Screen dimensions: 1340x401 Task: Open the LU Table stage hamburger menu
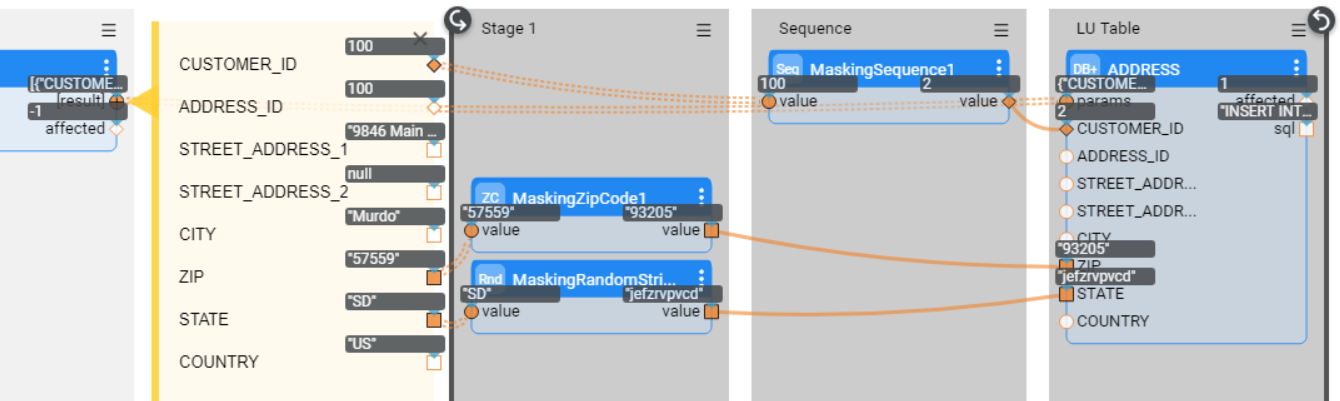[1298, 30]
